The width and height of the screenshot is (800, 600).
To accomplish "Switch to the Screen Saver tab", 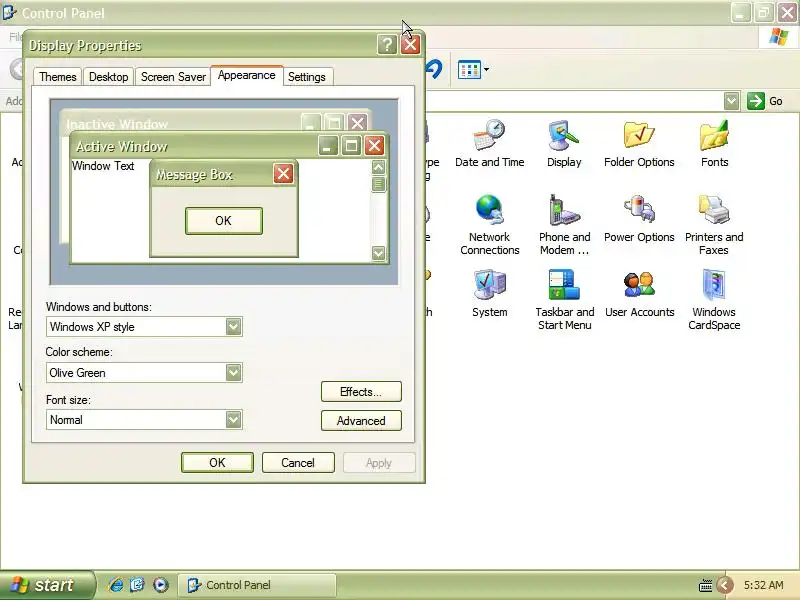I will click(173, 77).
